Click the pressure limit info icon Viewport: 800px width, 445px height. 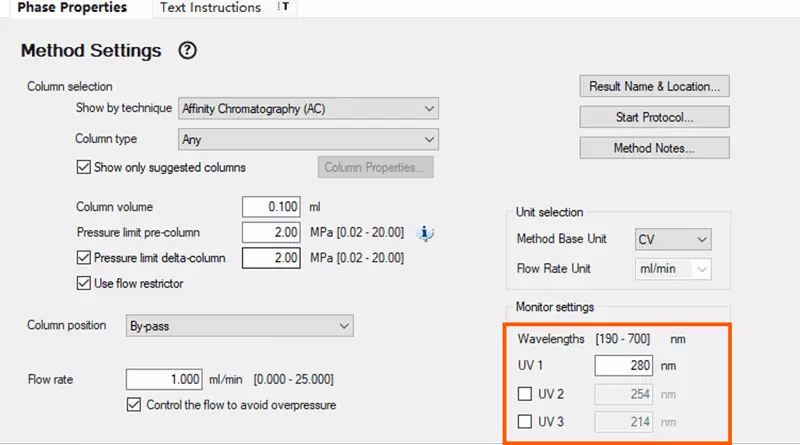pos(426,233)
